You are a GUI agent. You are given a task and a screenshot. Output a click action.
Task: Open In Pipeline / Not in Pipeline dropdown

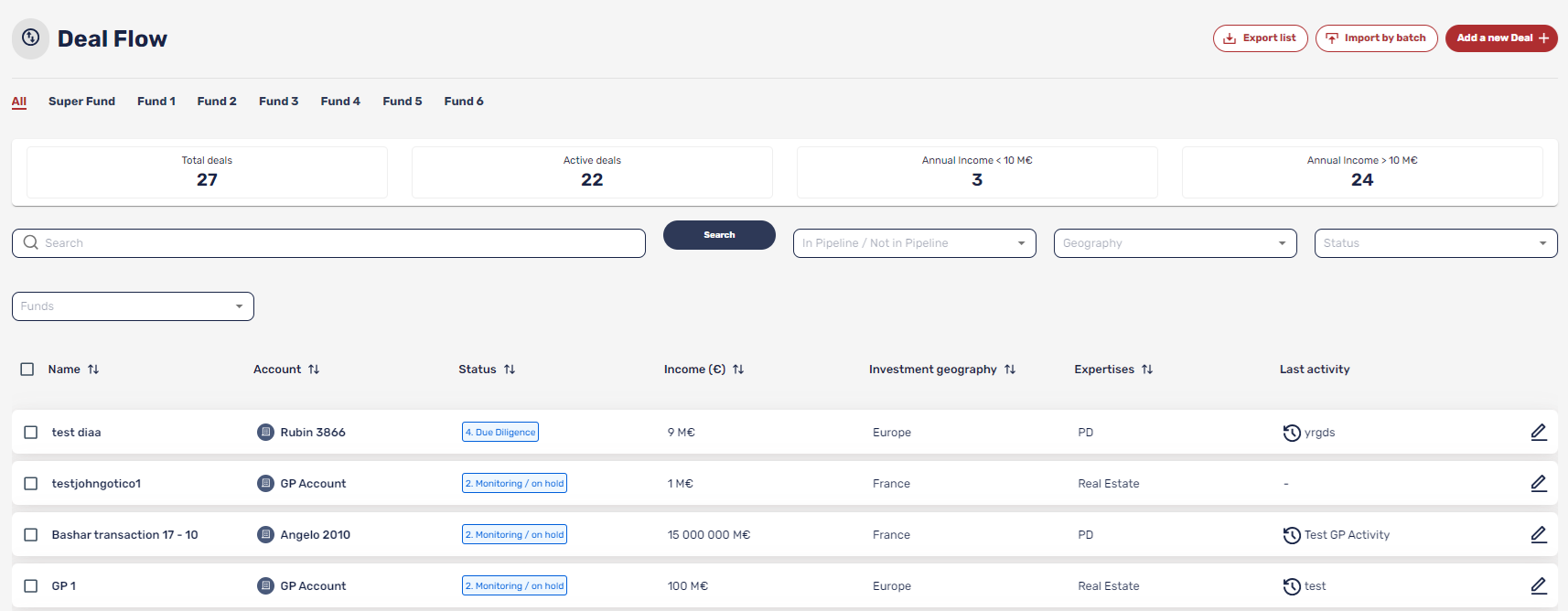tap(914, 243)
